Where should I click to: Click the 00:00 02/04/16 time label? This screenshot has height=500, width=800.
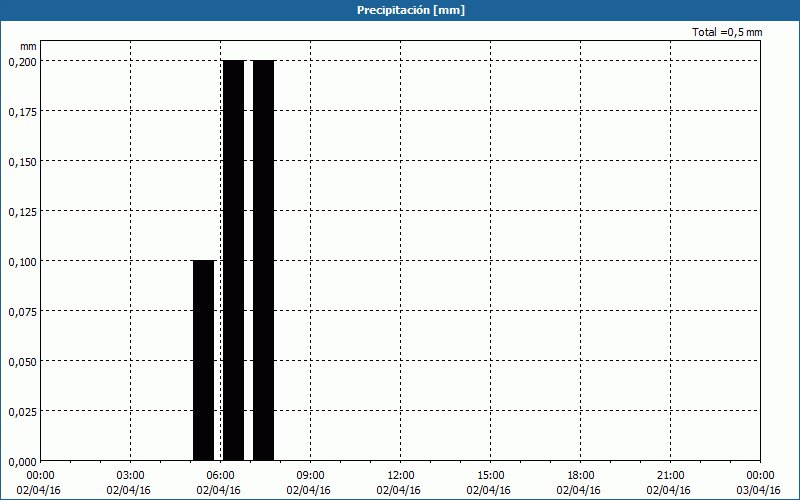coord(38,483)
